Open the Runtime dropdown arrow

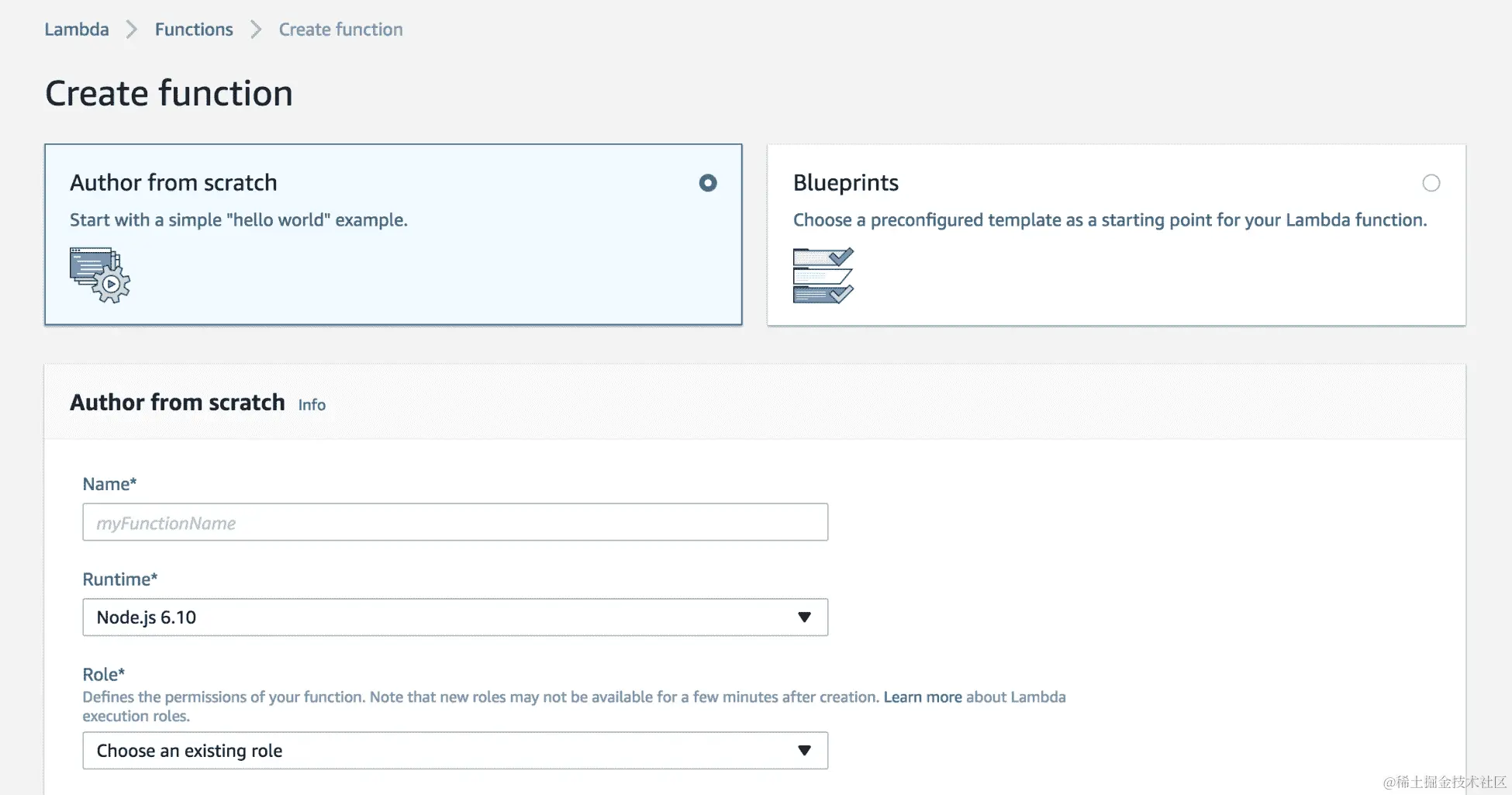[804, 617]
